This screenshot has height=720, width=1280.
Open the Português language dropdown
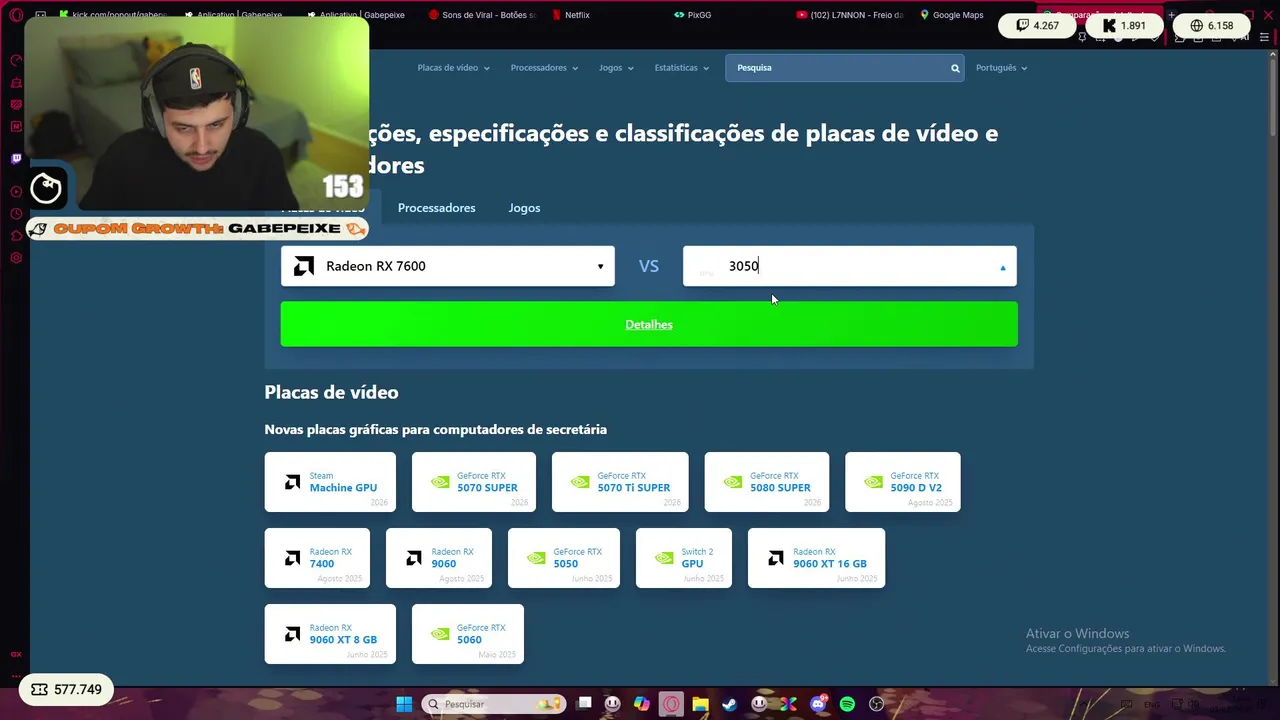coord(1001,68)
